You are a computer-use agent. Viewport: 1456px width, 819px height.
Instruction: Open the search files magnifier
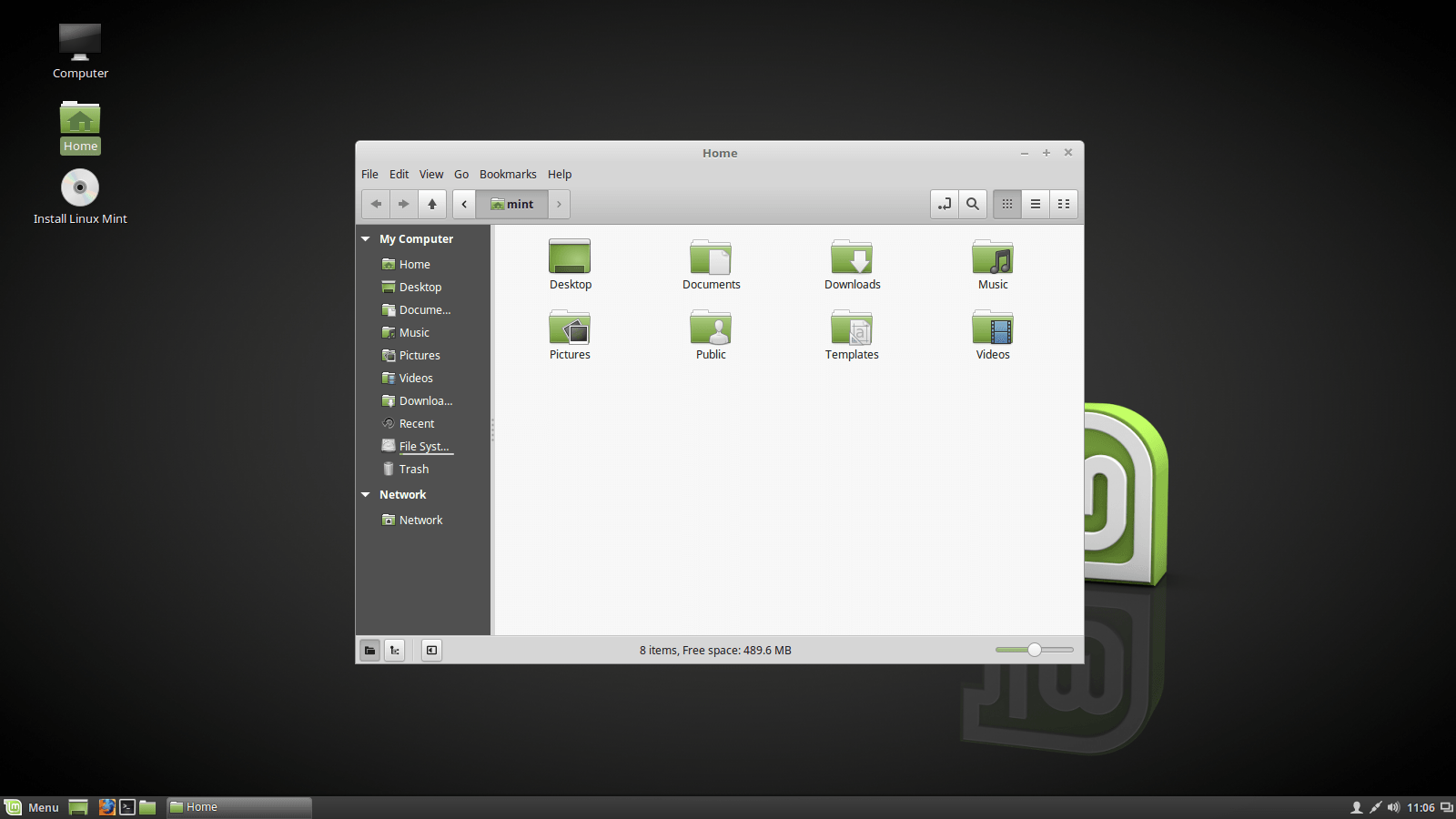point(973,204)
